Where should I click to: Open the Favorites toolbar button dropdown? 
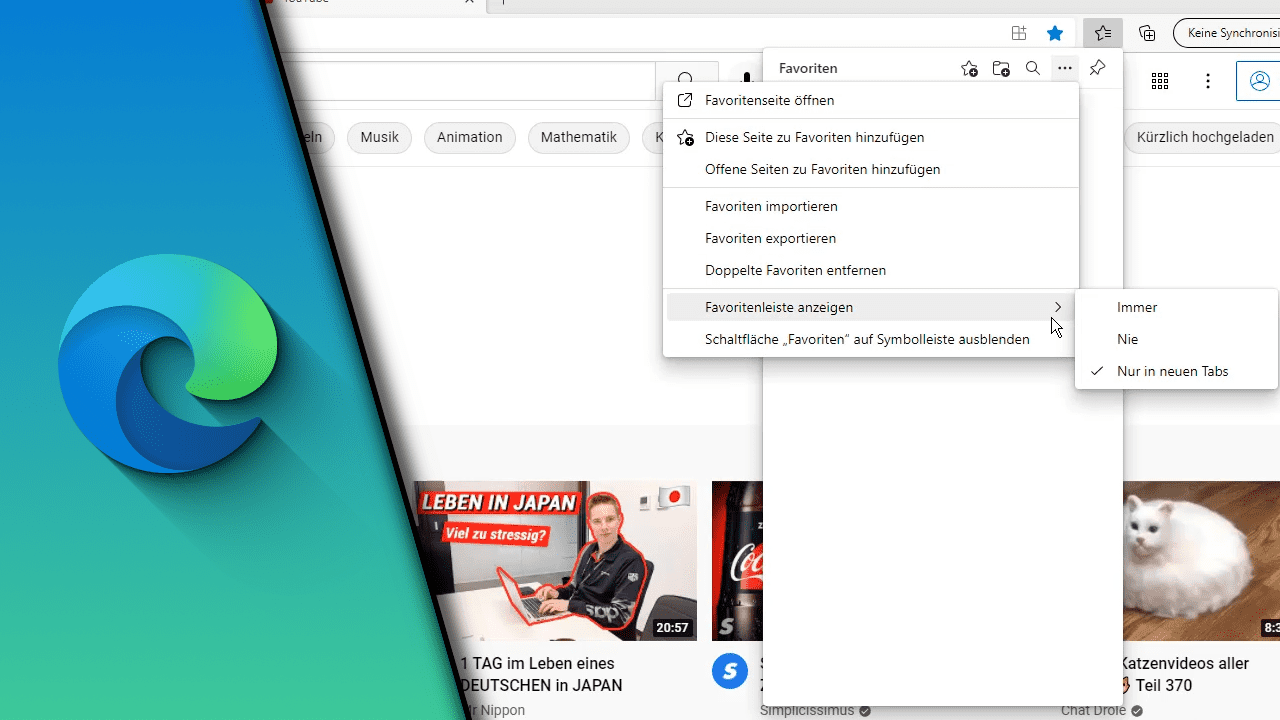pos(1103,33)
